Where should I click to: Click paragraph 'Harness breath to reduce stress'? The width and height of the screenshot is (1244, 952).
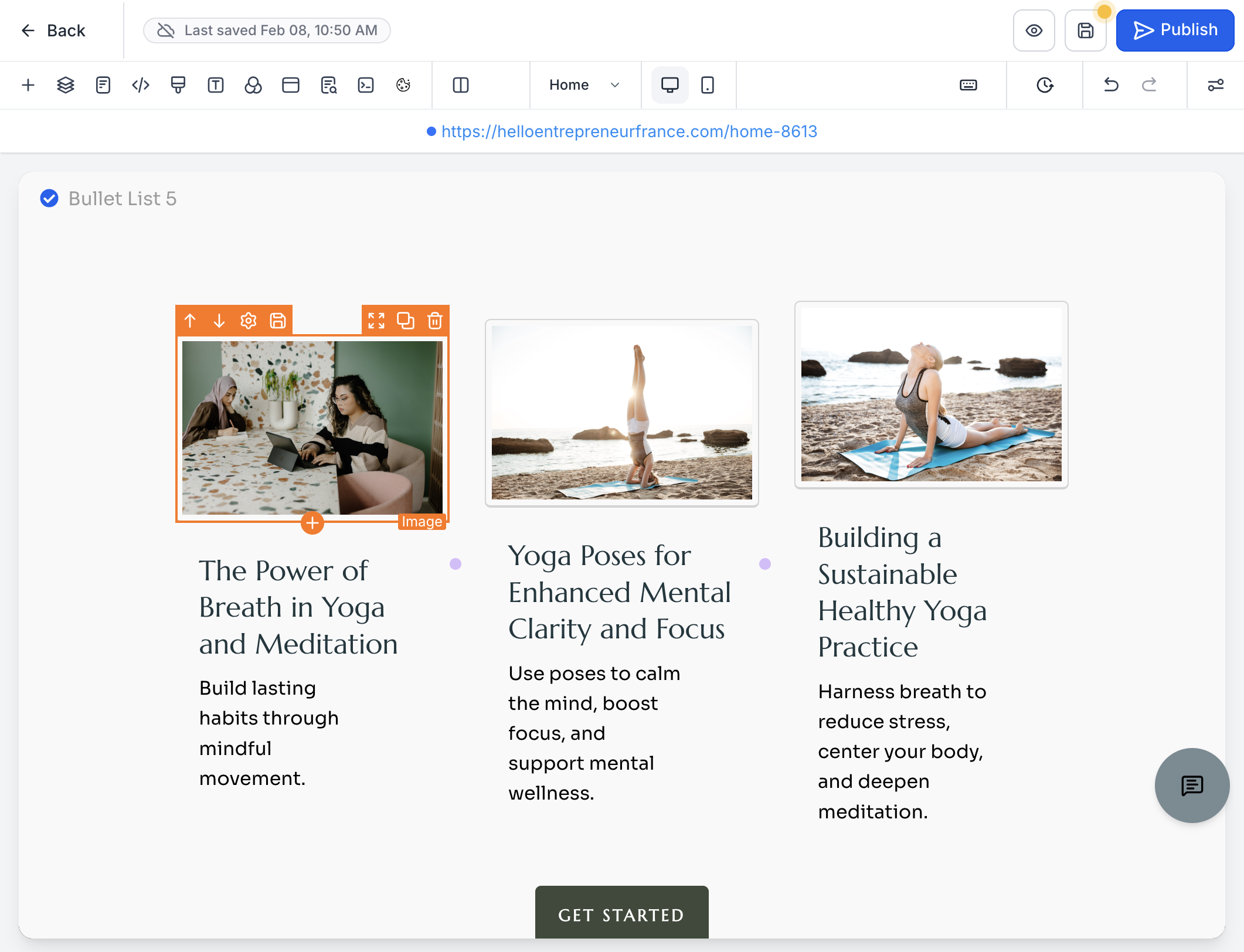[x=902, y=752]
